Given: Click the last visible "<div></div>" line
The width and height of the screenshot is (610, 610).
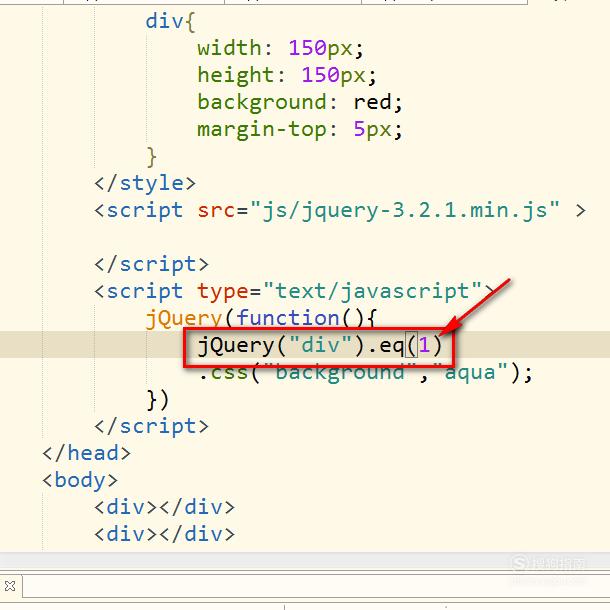Looking at the screenshot, I should coord(165,534).
